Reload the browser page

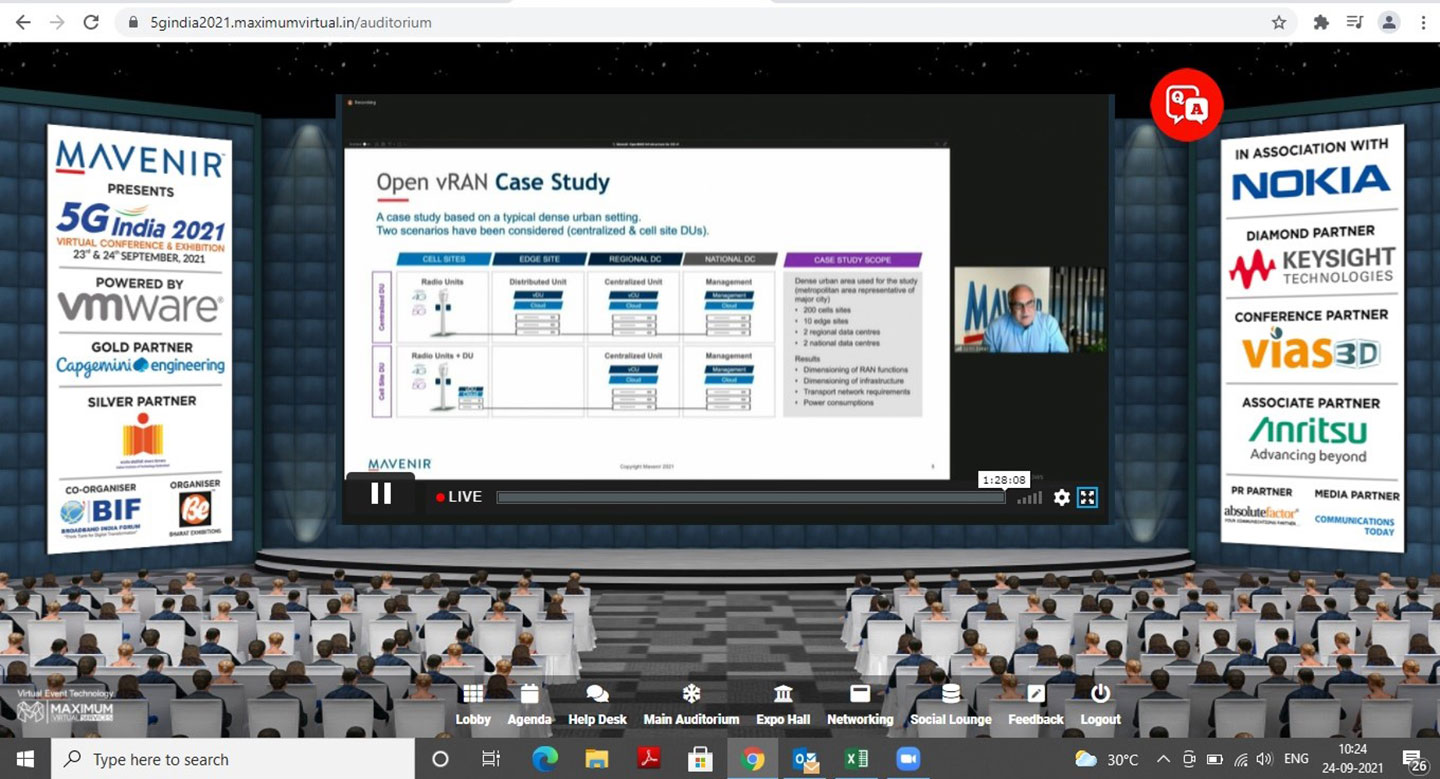tap(91, 22)
